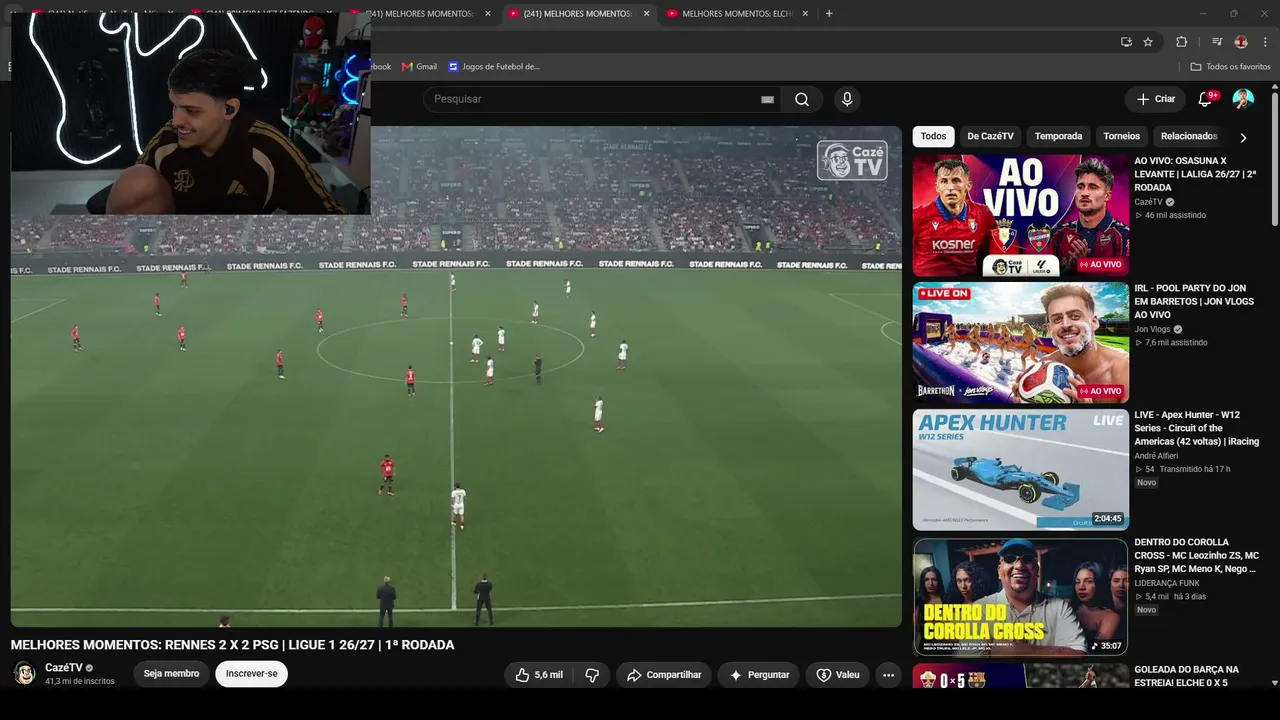Click the 41,3 mi de inscritos text
The height and width of the screenshot is (720, 1280).
[80, 682]
